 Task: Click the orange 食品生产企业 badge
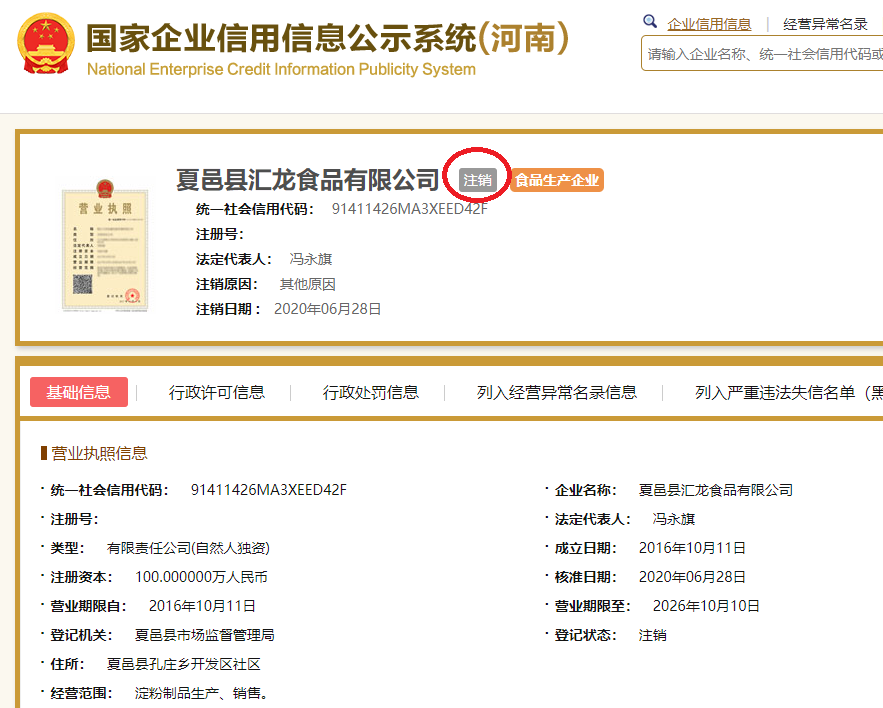(556, 180)
